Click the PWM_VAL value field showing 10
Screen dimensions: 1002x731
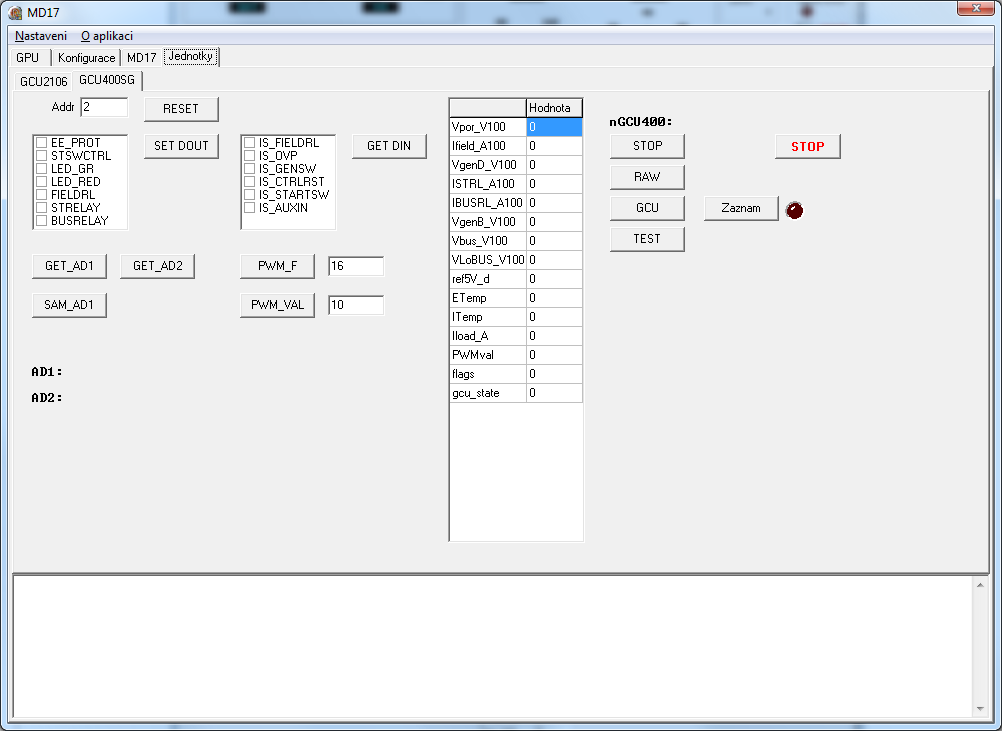click(356, 305)
